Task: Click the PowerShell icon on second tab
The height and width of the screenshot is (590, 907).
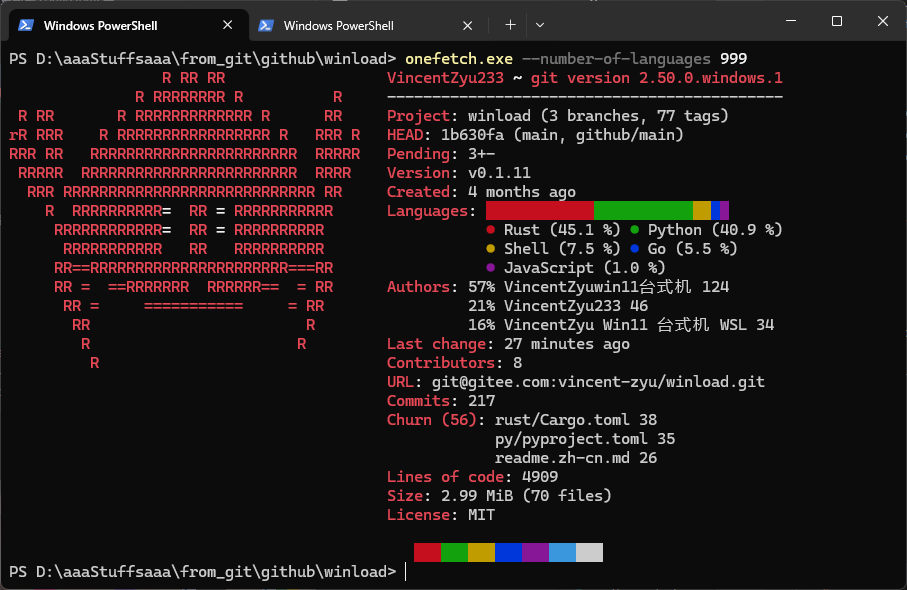Action: pyautogui.click(x=266, y=25)
